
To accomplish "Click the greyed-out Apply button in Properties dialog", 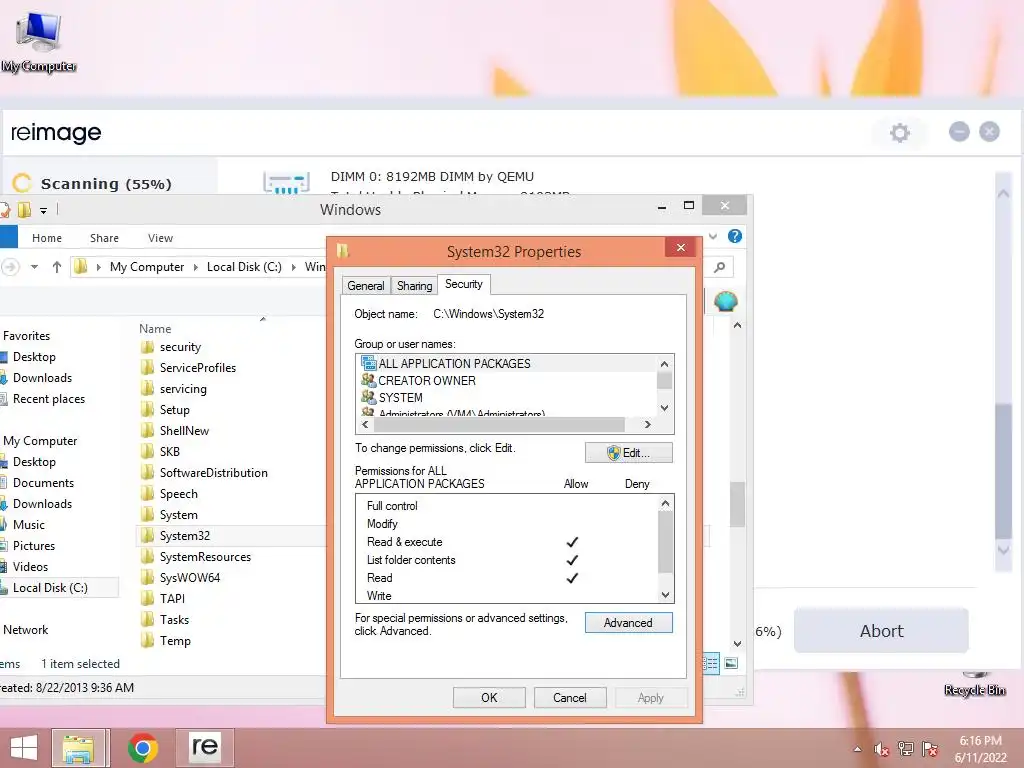I will 650,697.
